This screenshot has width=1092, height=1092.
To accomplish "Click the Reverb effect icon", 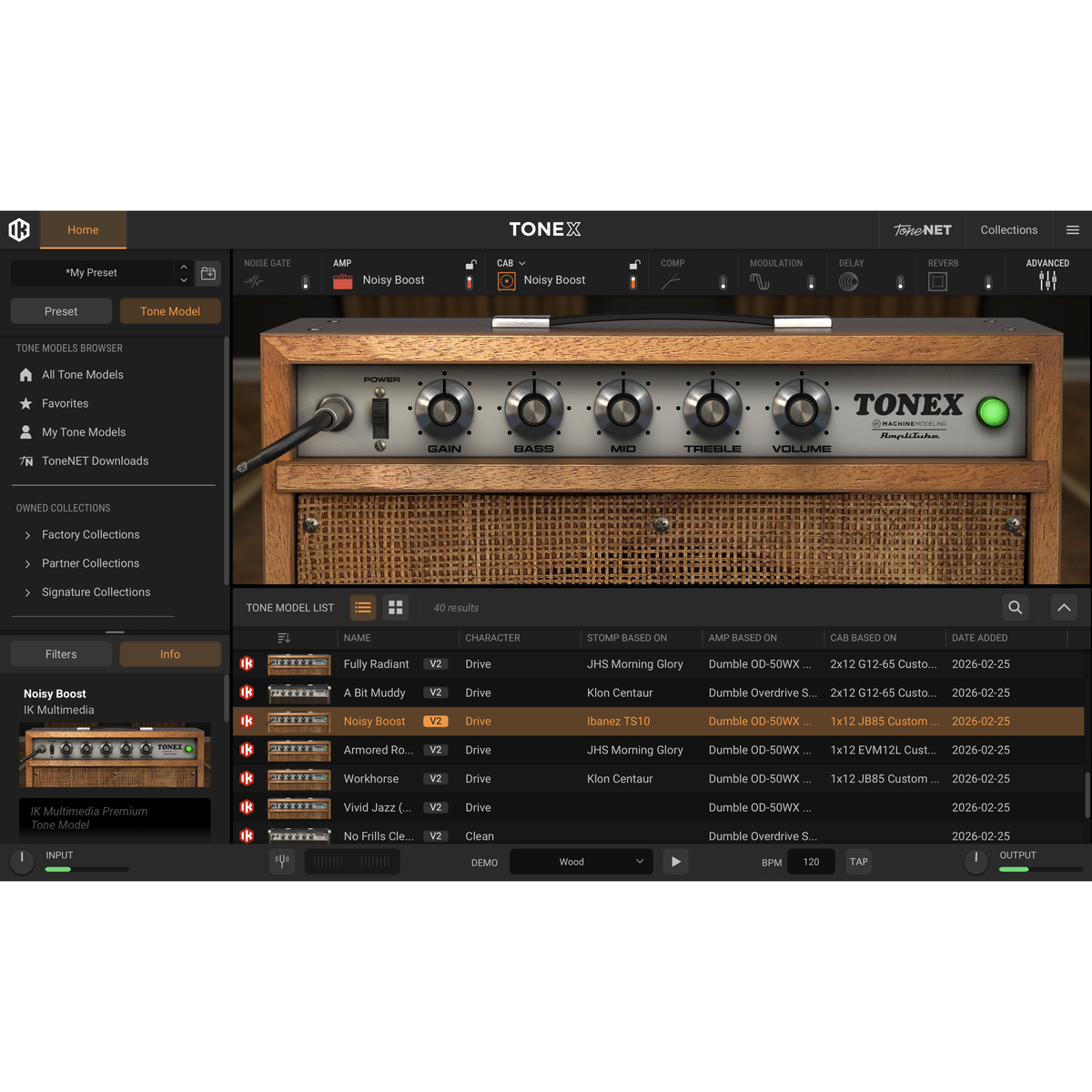I will pyautogui.click(x=937, y=282).
